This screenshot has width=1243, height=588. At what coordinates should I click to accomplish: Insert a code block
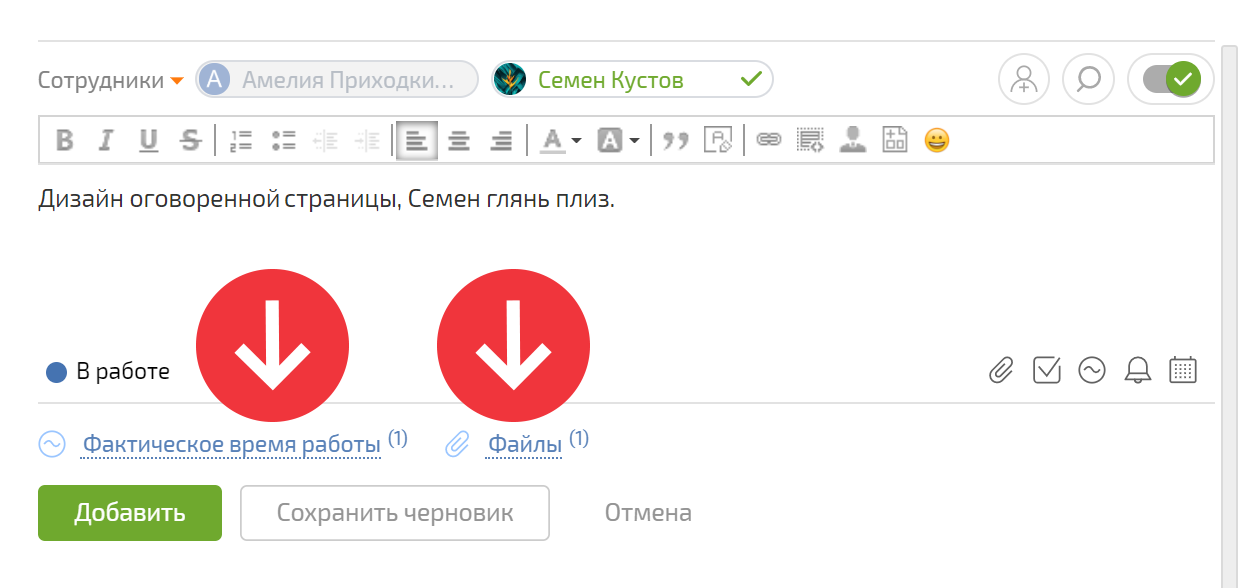[809, 141]
